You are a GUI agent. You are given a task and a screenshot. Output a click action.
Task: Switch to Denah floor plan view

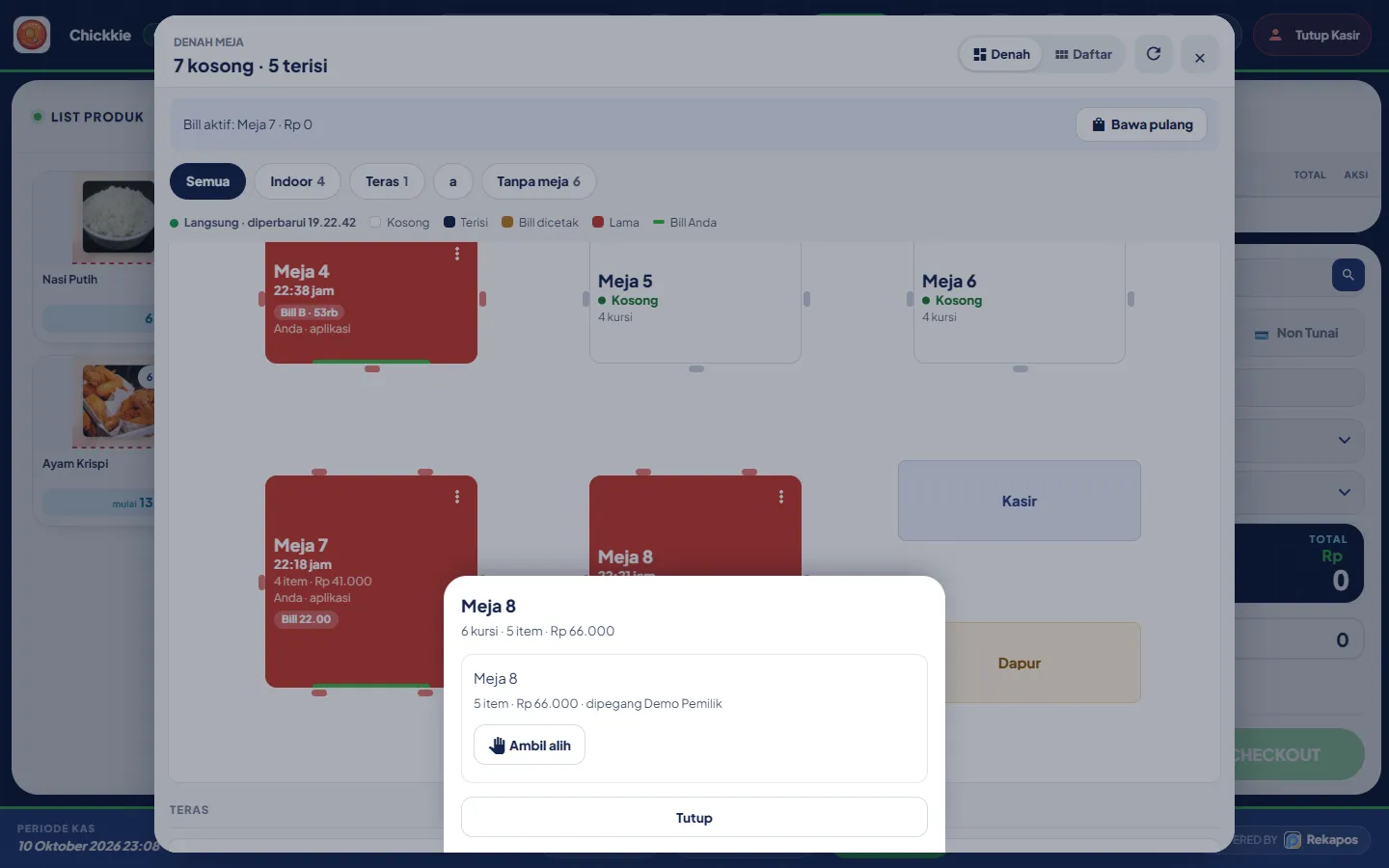[x=1001, y=54]
